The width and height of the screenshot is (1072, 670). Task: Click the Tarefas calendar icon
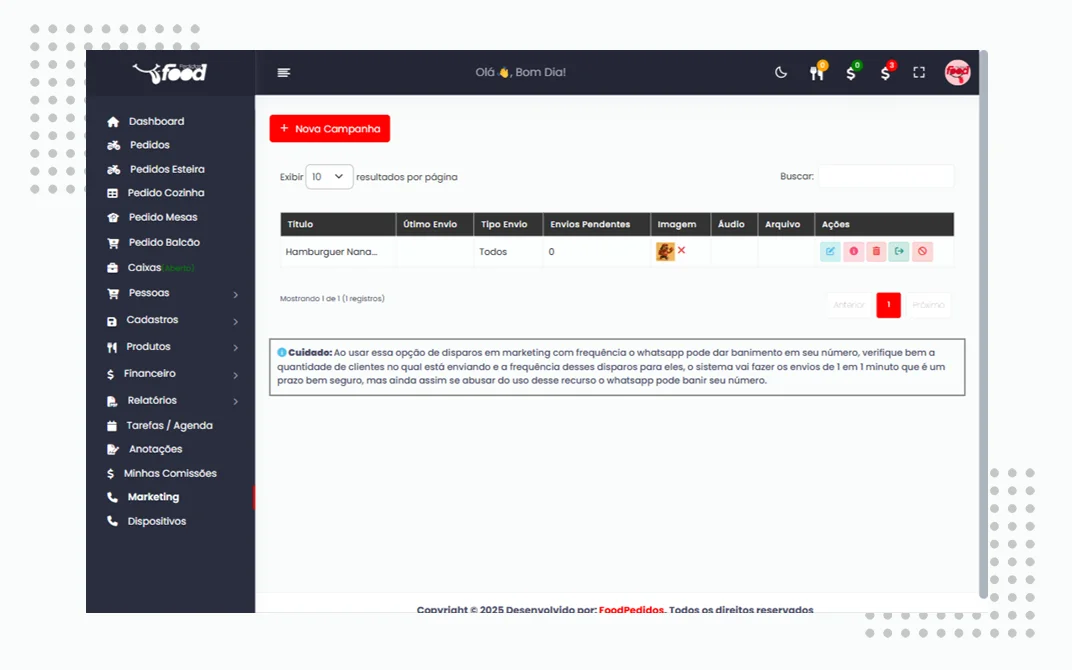[x=111, y=426]
